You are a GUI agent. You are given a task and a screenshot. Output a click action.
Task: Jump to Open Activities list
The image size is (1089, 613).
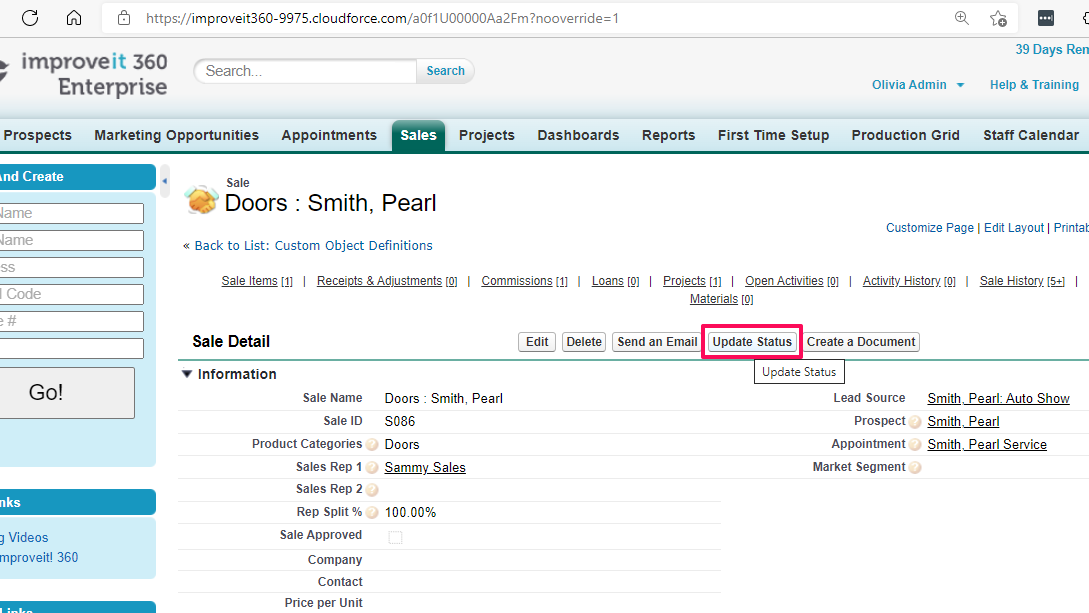coord(792,281)
